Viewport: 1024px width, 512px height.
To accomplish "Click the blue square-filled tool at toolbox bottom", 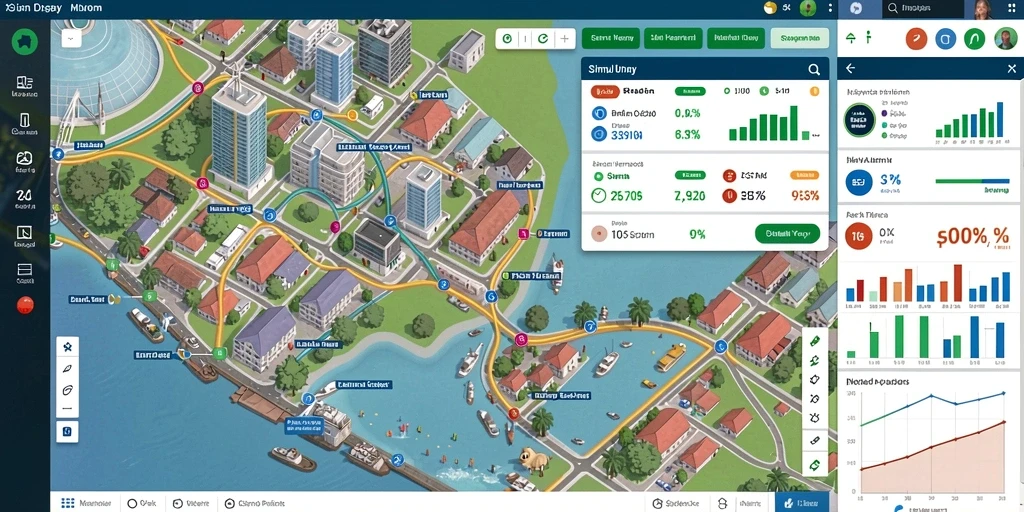I will point(67,431).
